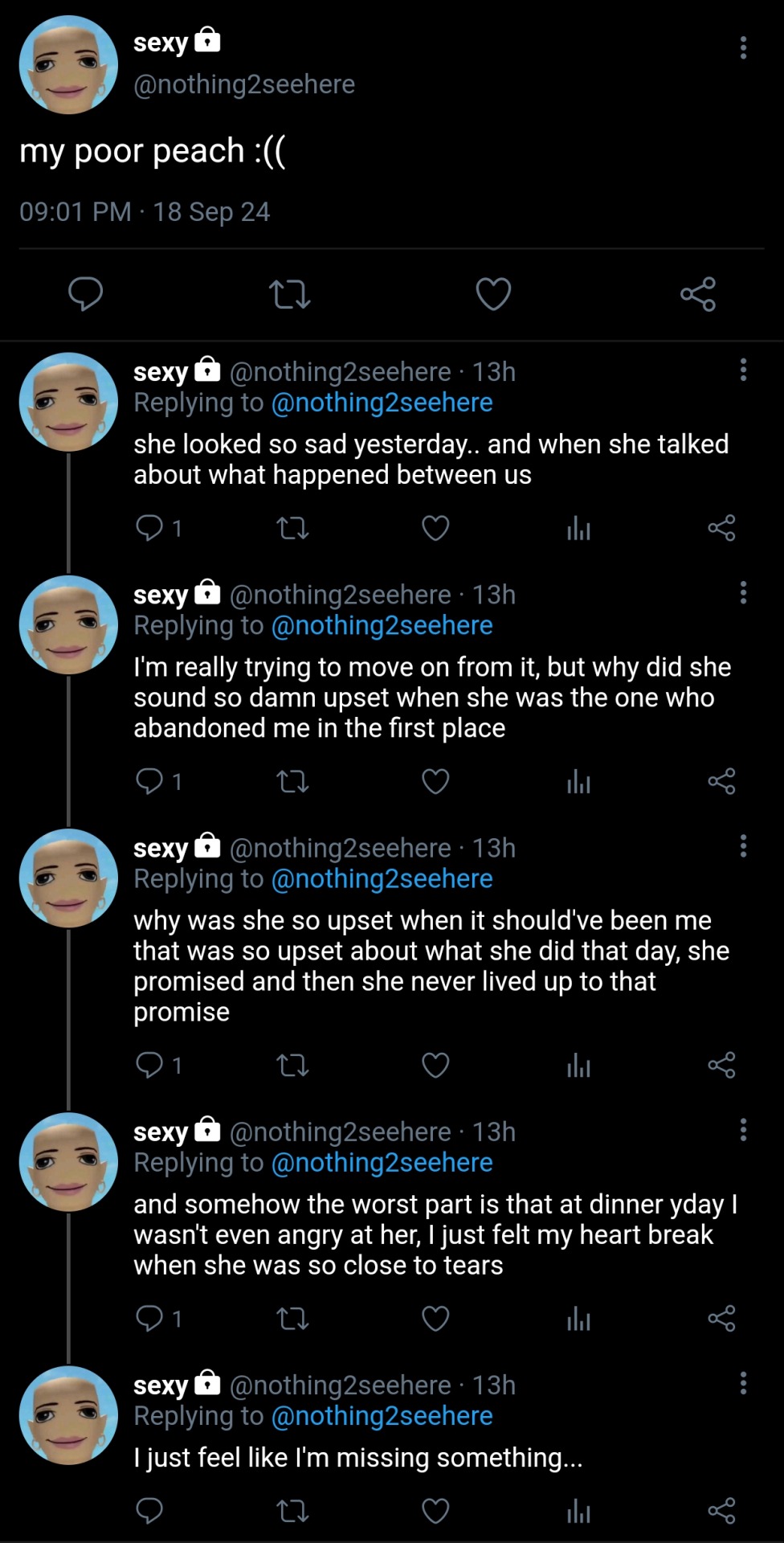Like the "she looked so sad yesterday" reply

435,528
